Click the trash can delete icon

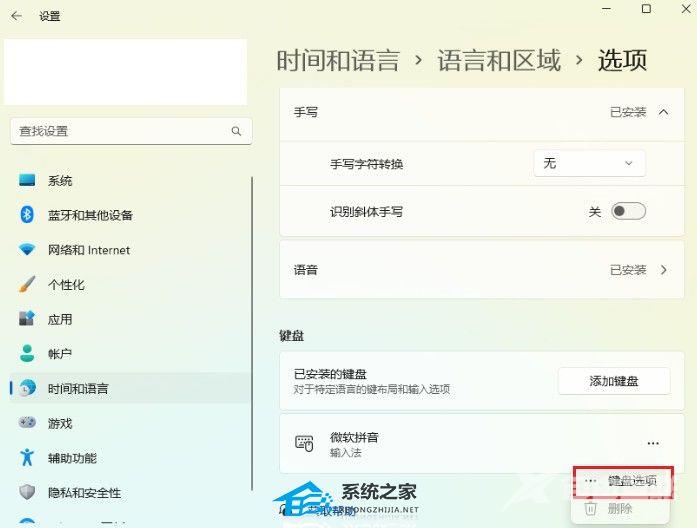pos(590,508)
